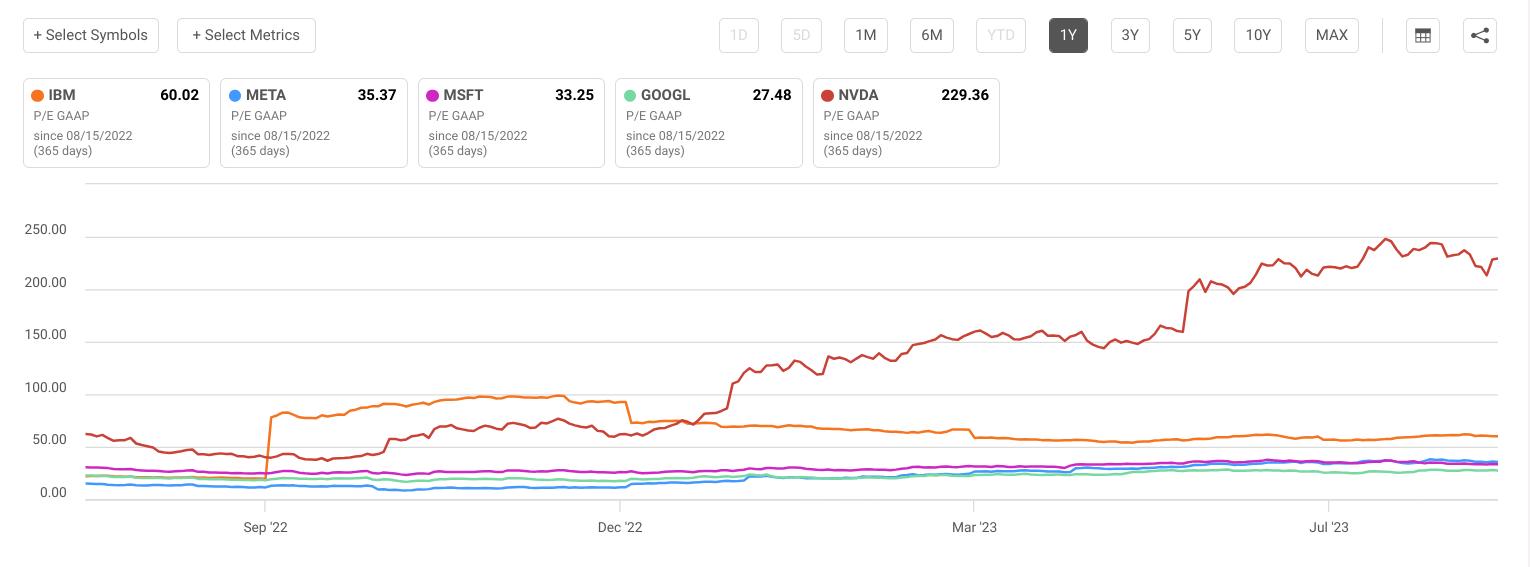1530x567 pixels.
Task: Set time range to 6M
Action: (932, 35)
